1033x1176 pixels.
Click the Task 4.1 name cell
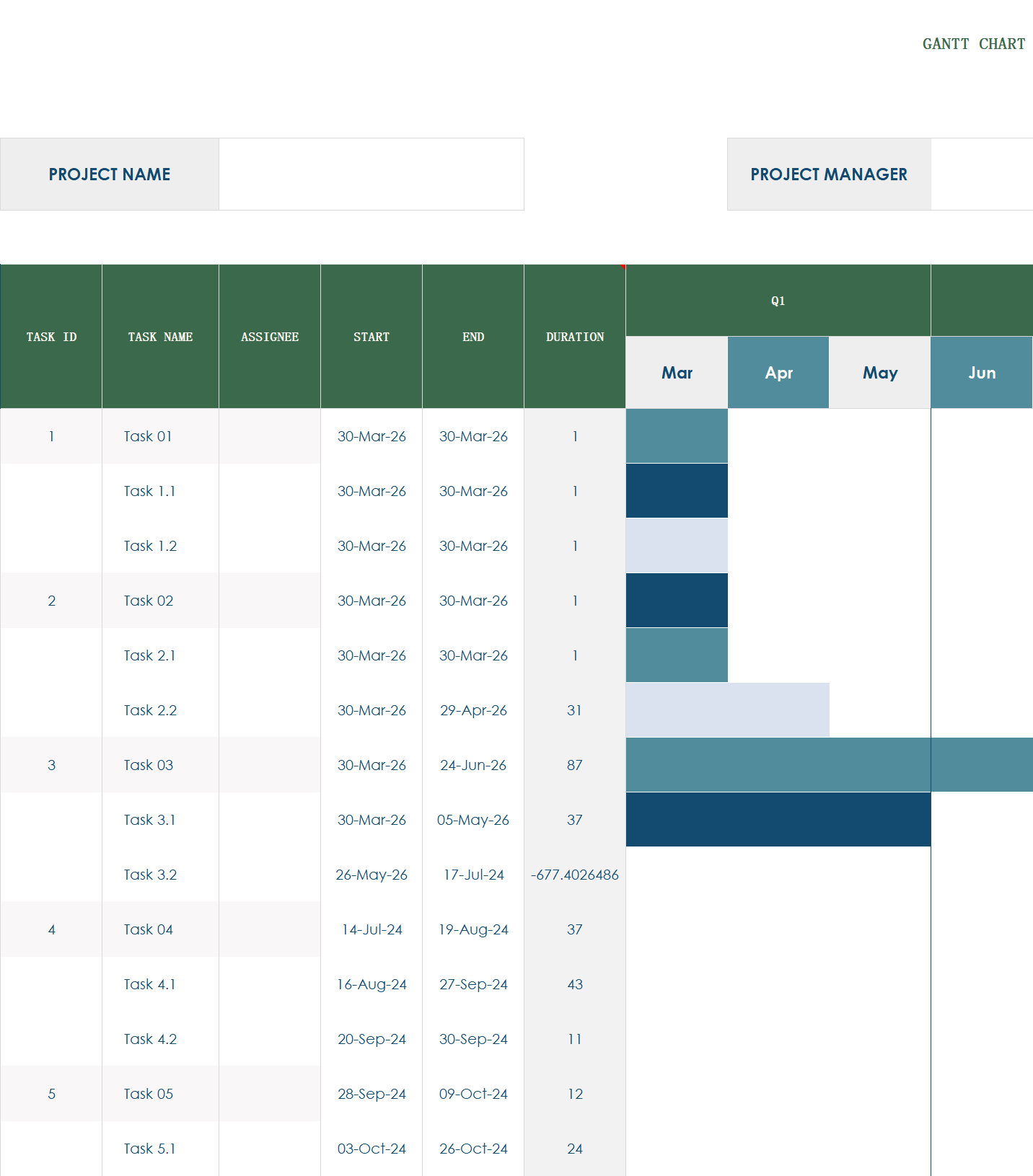pyautogui.click(x=160, y=984)
